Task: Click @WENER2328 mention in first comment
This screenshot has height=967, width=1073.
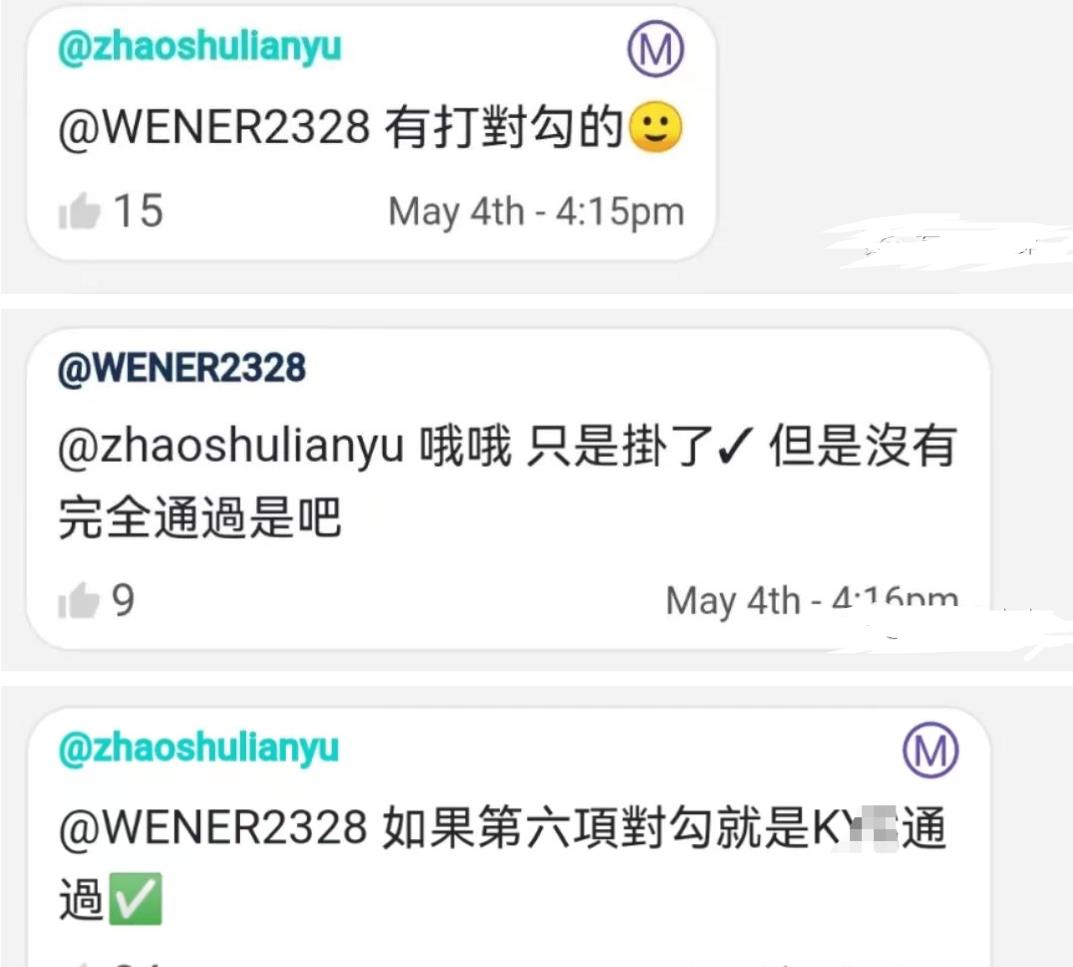Action: [x=214, y=127]
